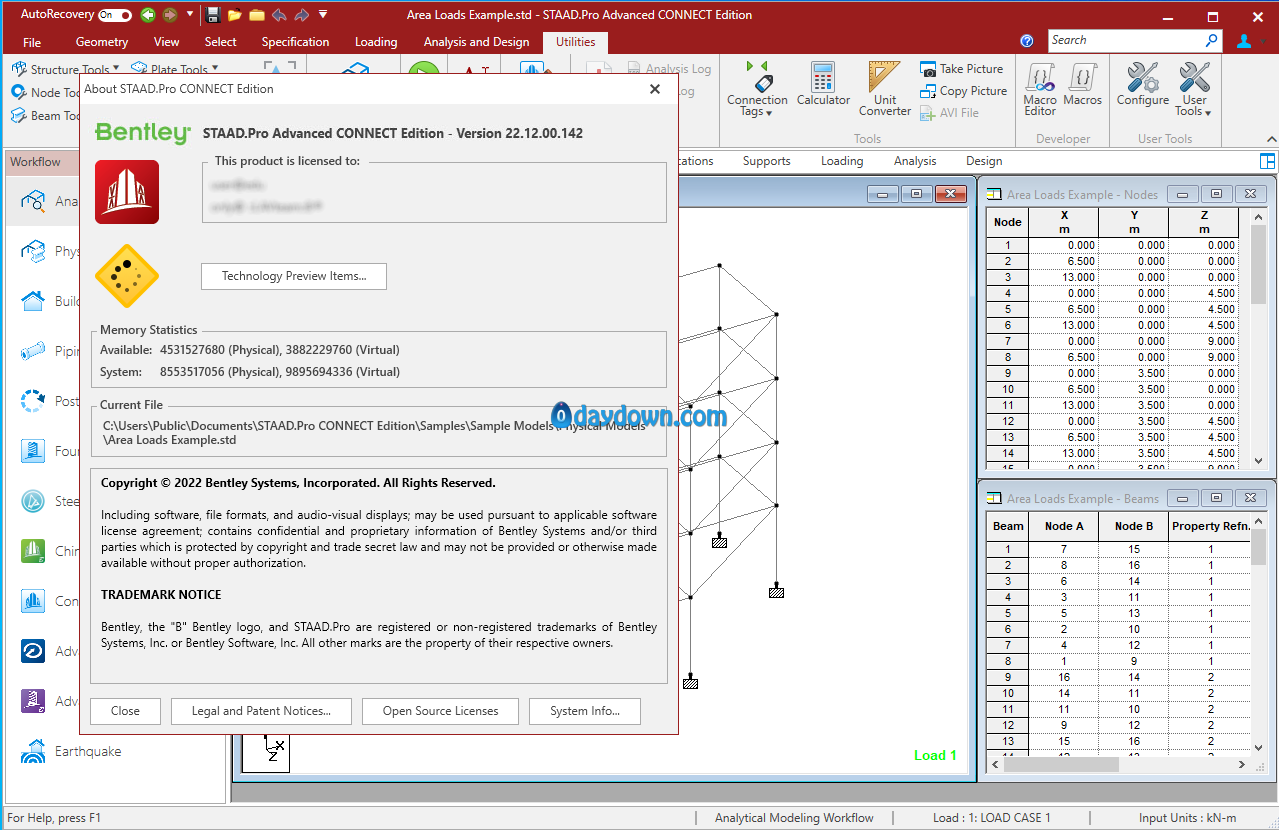Click Beam 9 row in Beams table

click(x=1118, y=677)
